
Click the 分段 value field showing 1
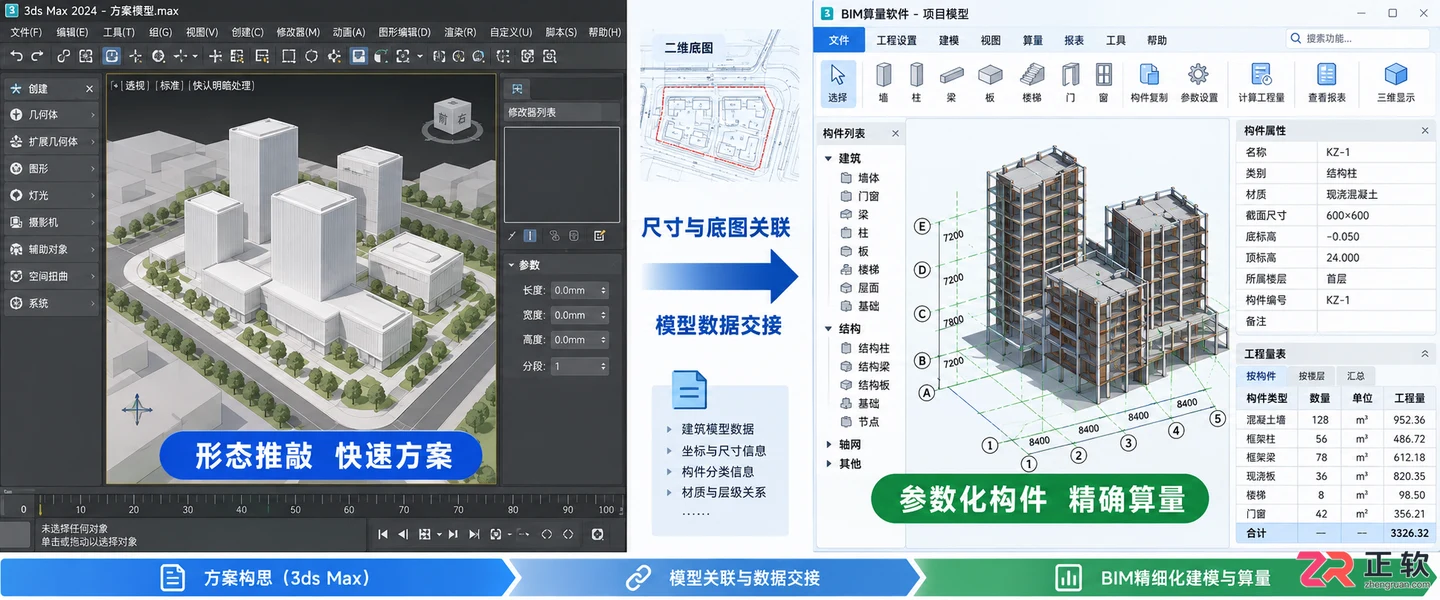pos(579,367)
